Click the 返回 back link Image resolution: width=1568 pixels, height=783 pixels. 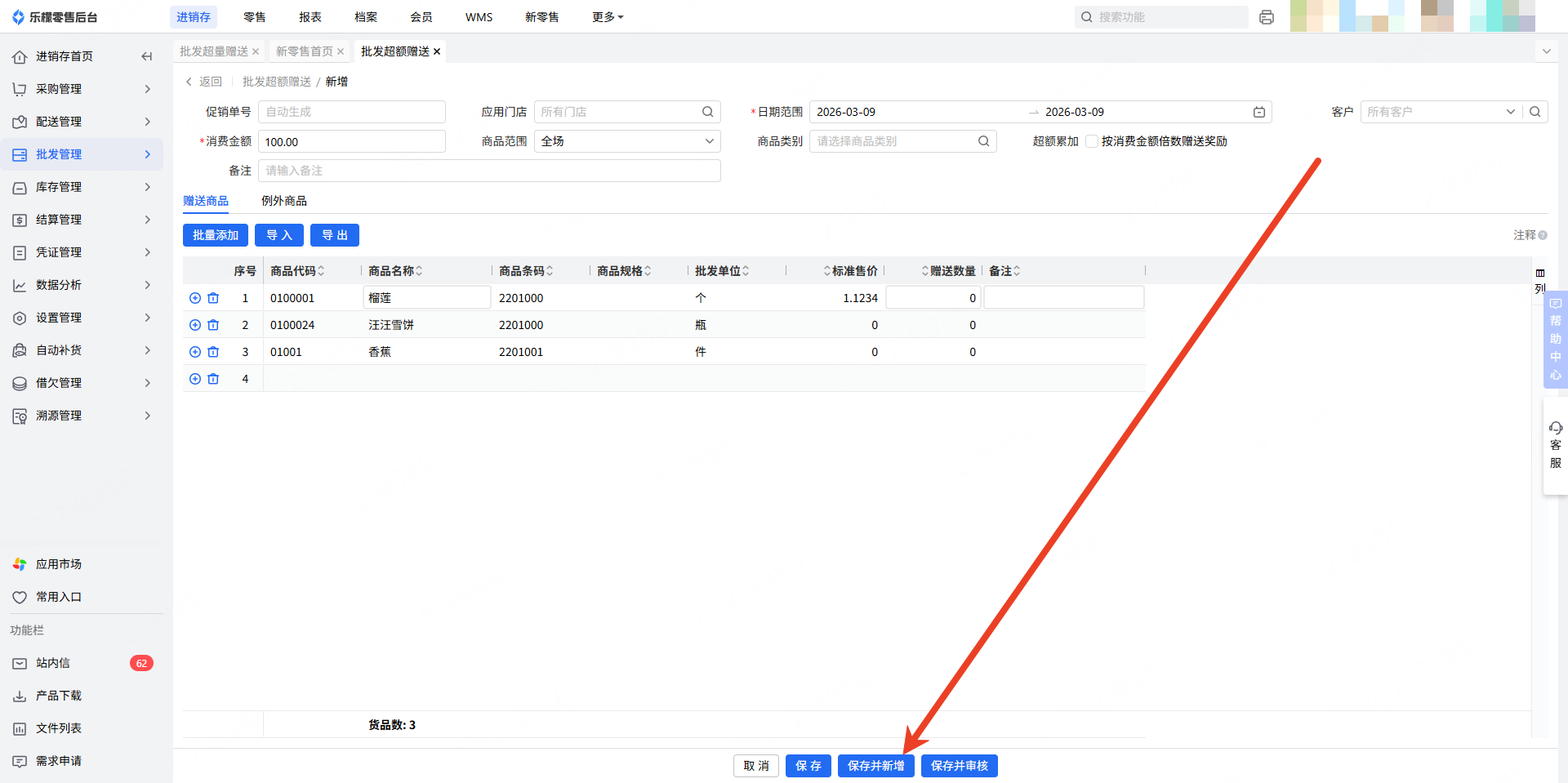204,82
